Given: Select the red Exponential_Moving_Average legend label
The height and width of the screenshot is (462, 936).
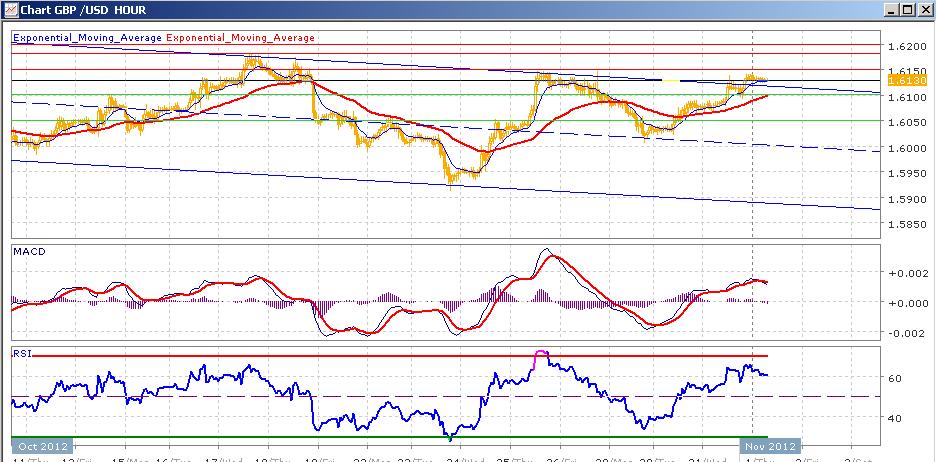Looking at the screenshot, I should (241, 38).
